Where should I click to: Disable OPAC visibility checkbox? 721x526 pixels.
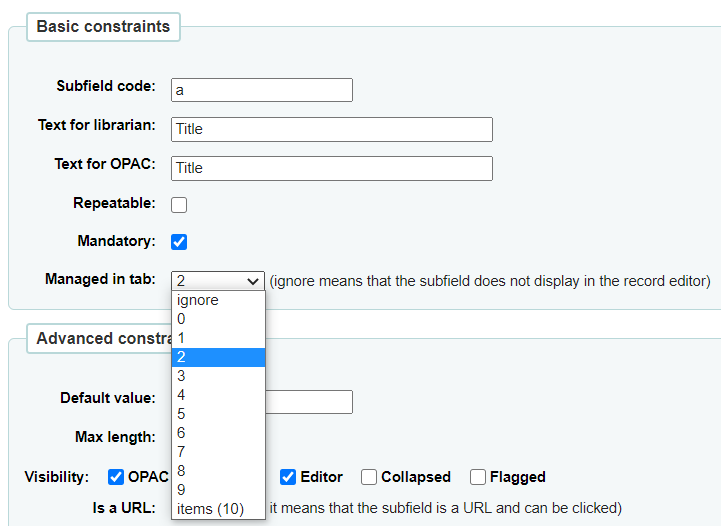coord(116,477)
